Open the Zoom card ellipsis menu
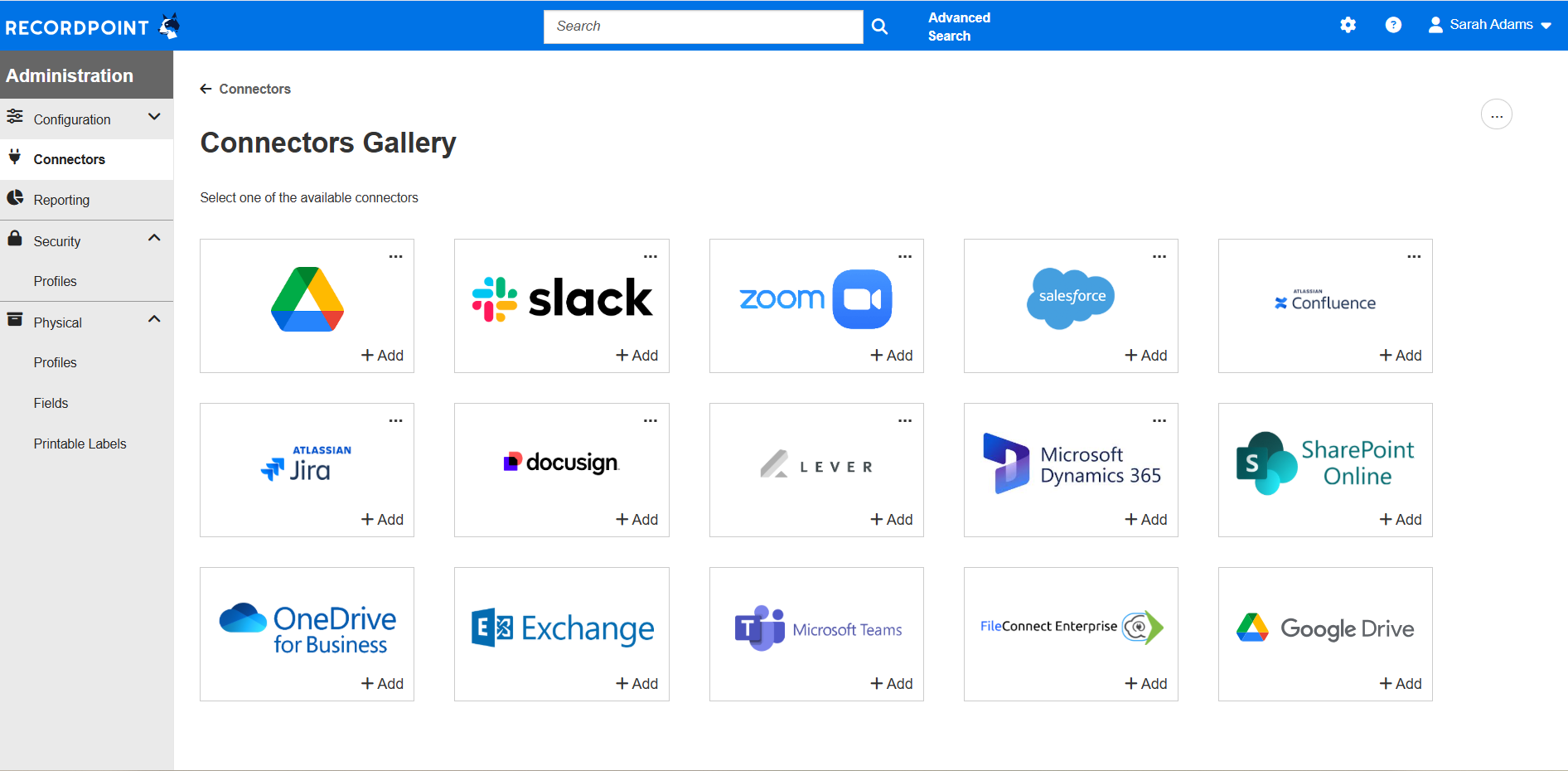 905,257
